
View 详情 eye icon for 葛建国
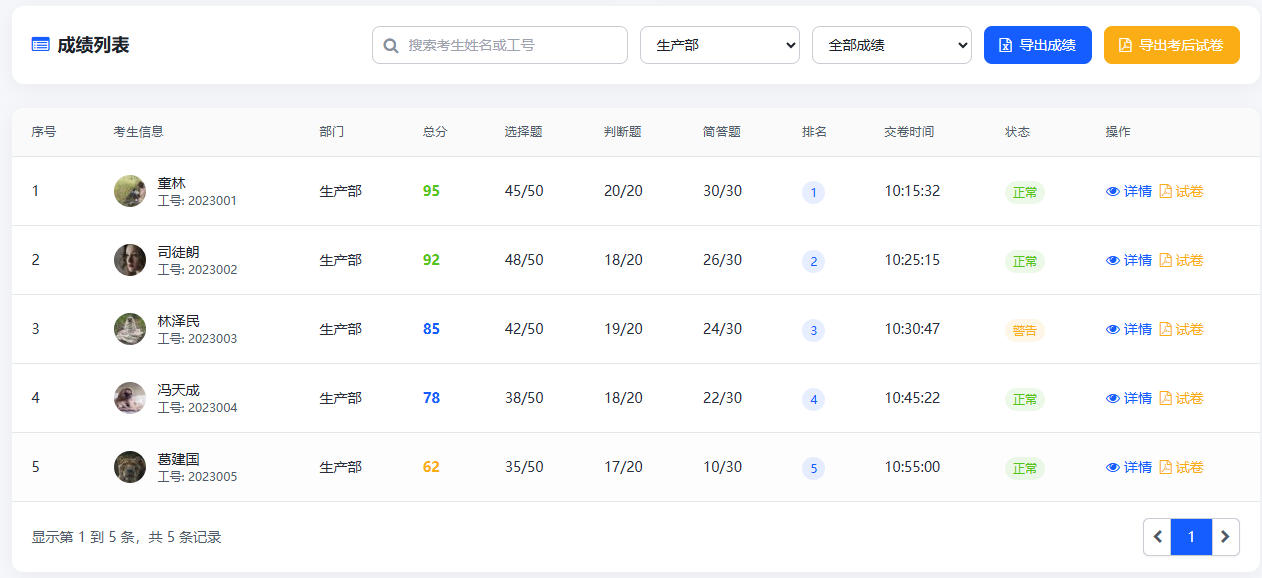tap(1113, 467)
